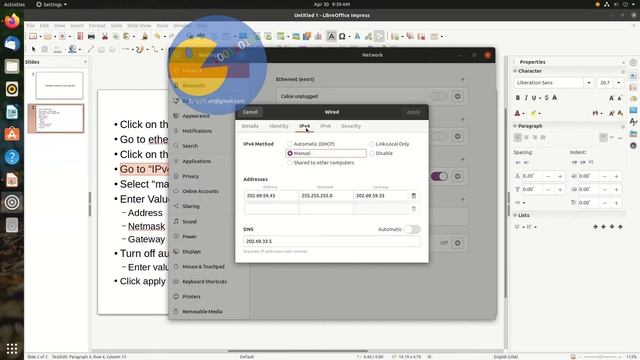Add Ethernet connection with plus button

[462, 79]
